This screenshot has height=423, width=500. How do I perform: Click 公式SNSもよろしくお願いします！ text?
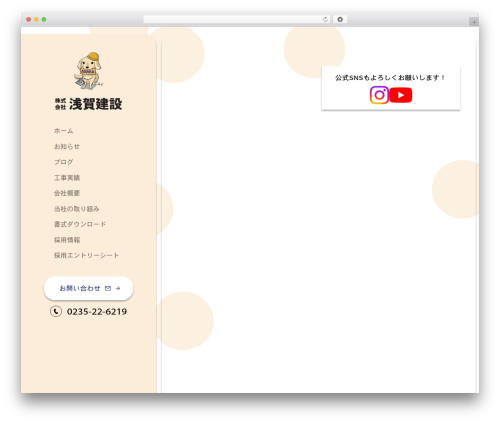point(390,78)
